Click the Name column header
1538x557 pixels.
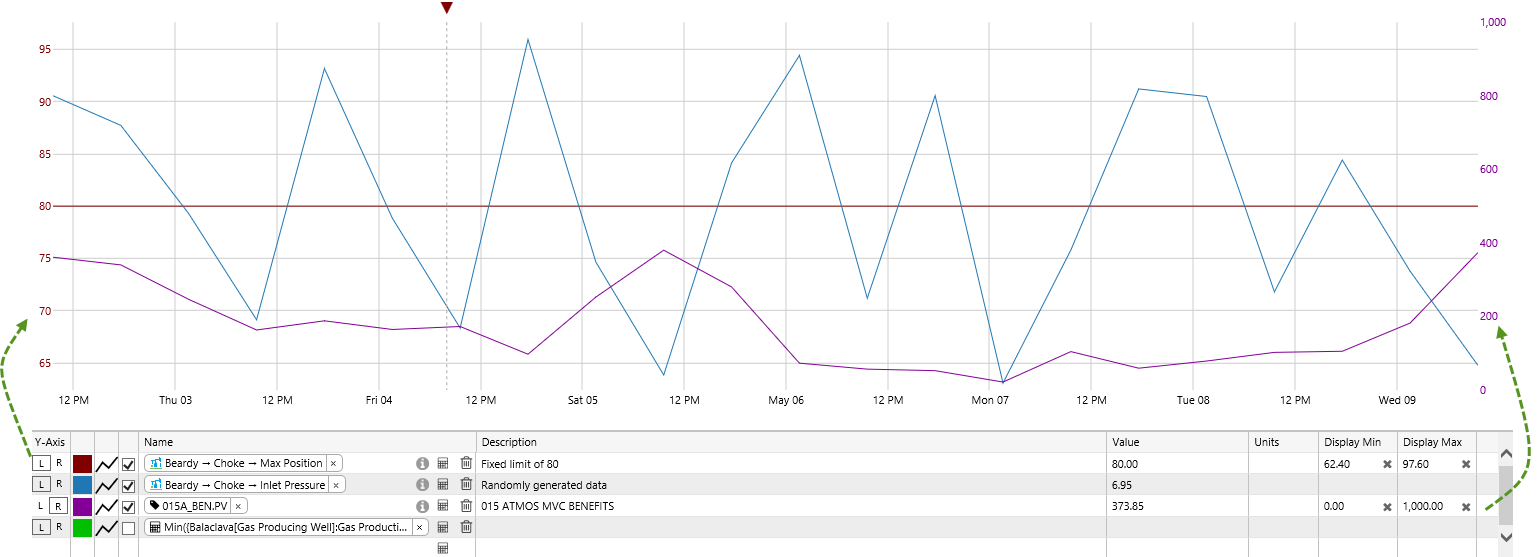pos(308,442)
